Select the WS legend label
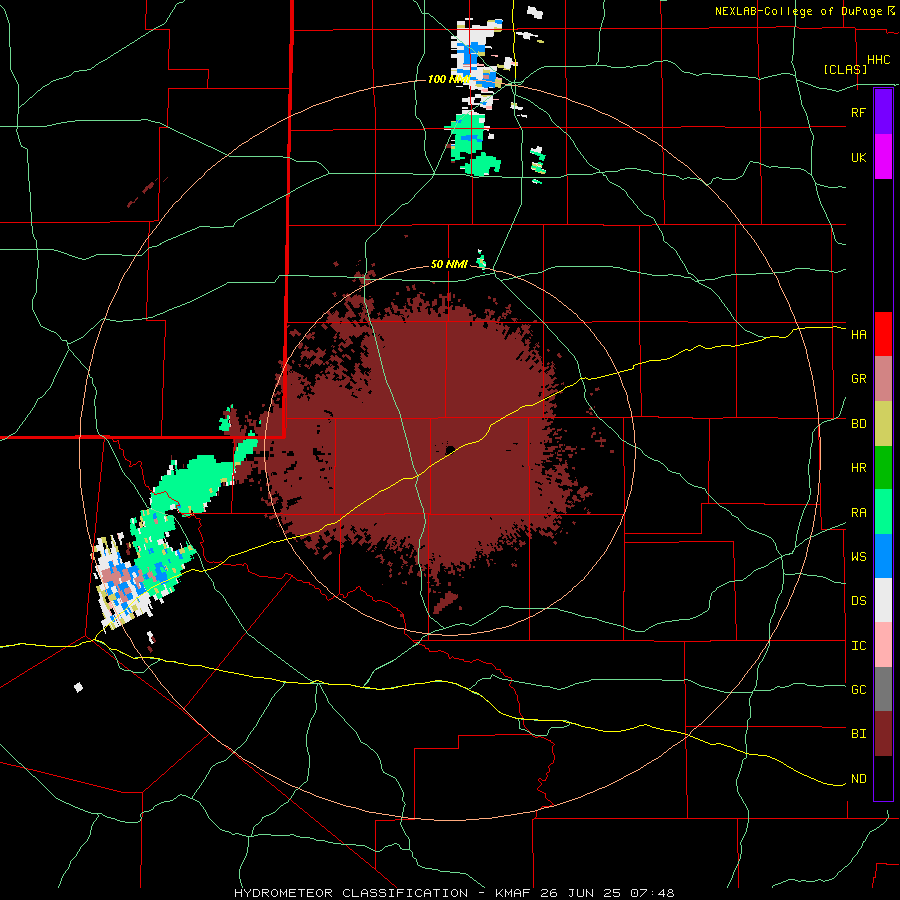 [x=858, y=557]
